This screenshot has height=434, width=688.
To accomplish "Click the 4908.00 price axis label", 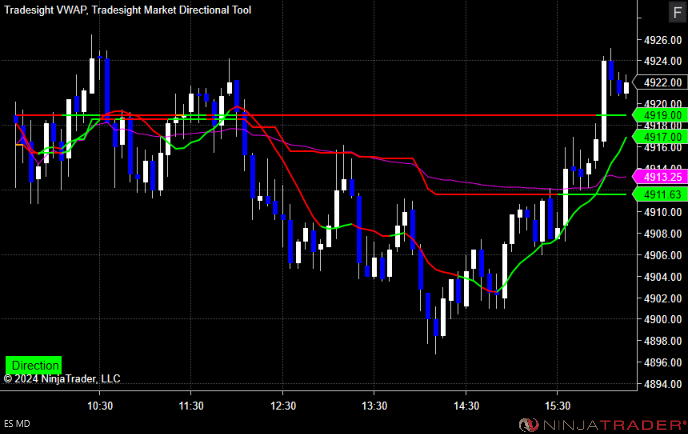I will pos(663,233).
